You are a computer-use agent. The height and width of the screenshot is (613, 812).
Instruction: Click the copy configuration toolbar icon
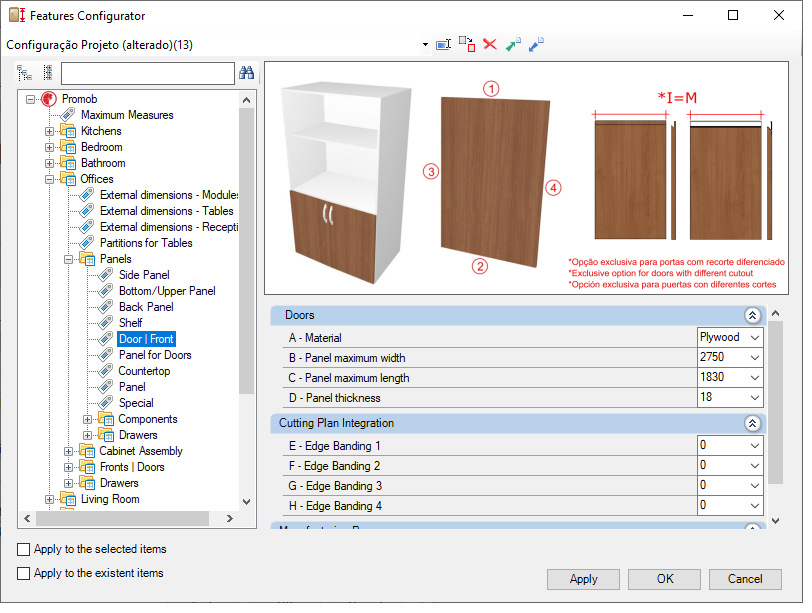point(467,45)
